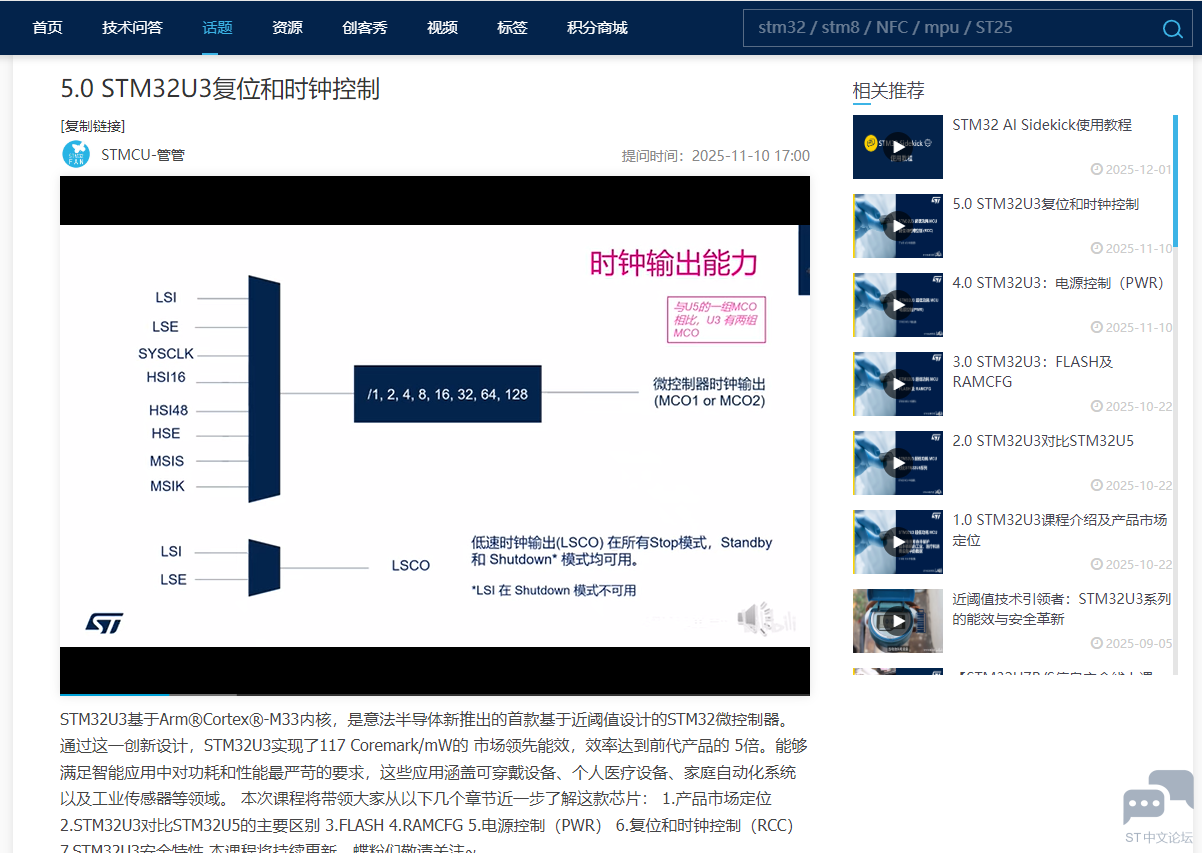
Task: Open the 创客秀 nav item
Action: pyautogui.click(x=364, y=28)
